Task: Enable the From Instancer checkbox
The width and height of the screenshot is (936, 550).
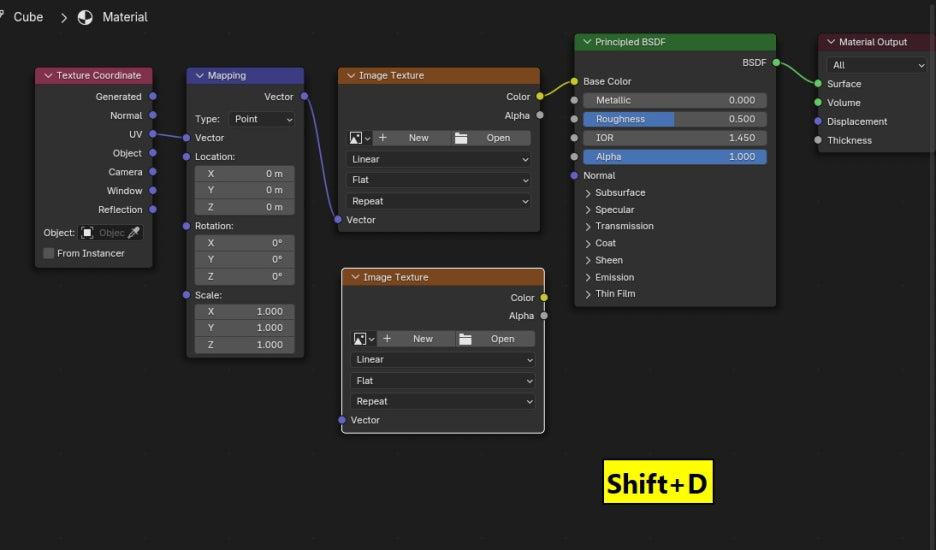Action: click(49, 253)
